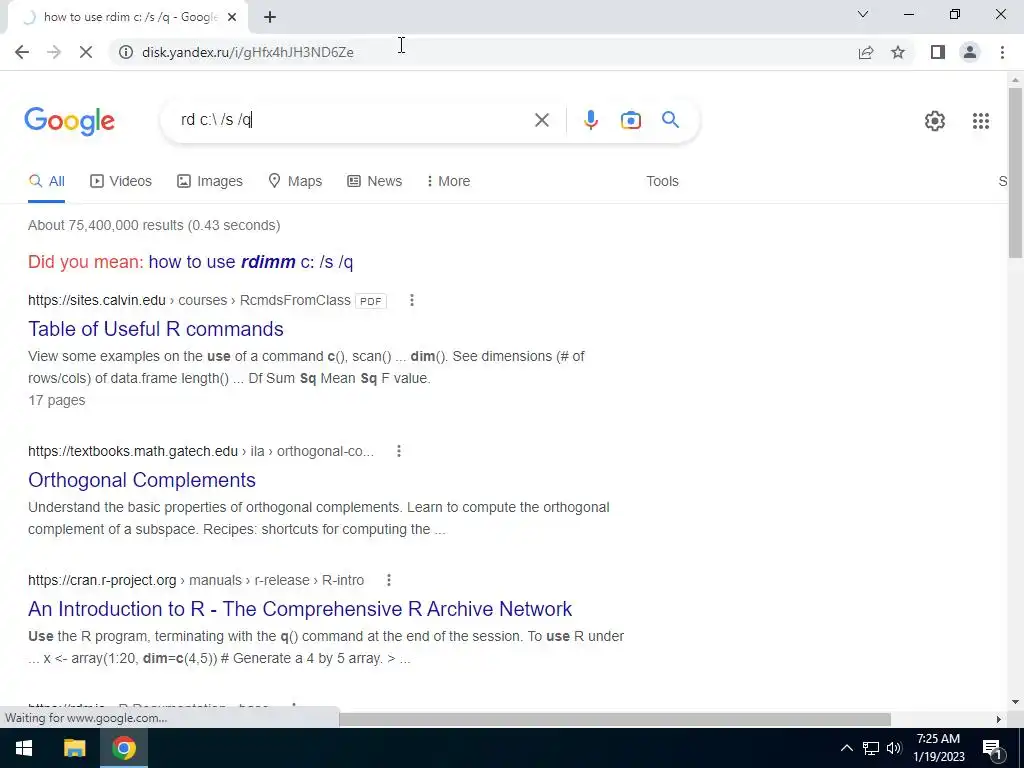Viewport: 1024px width, 768px height.
Task: Open 'An Introduction to R' result
Action: click(300, 609)
